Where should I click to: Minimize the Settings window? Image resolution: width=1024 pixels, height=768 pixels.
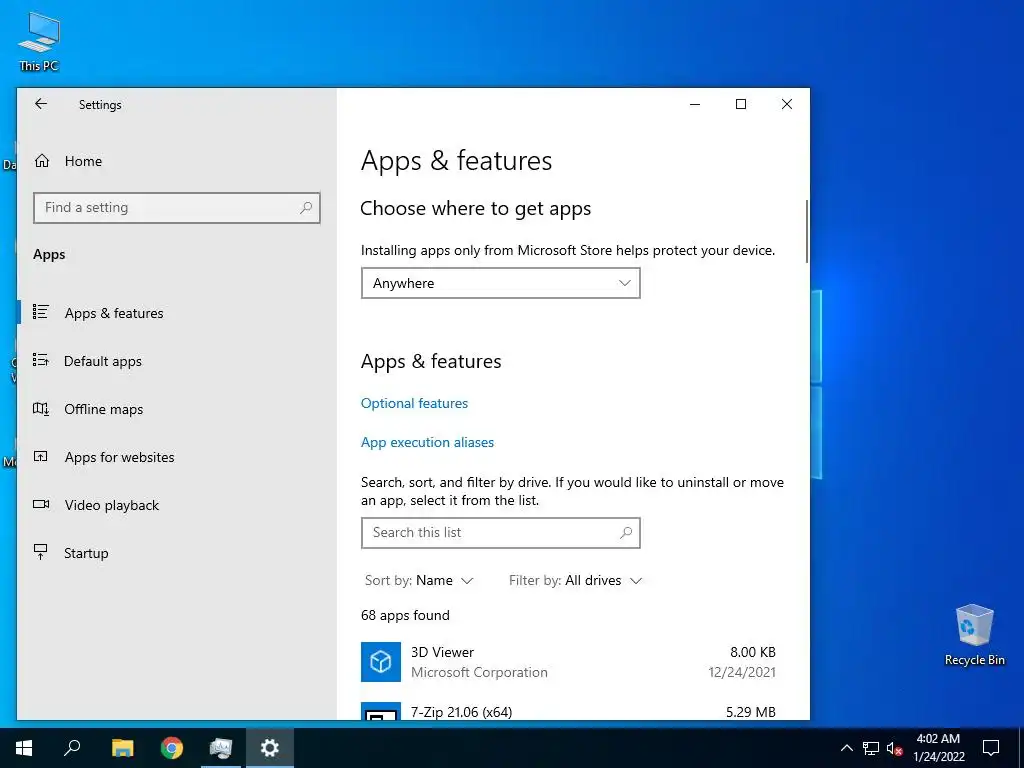(x=695, y=104)
